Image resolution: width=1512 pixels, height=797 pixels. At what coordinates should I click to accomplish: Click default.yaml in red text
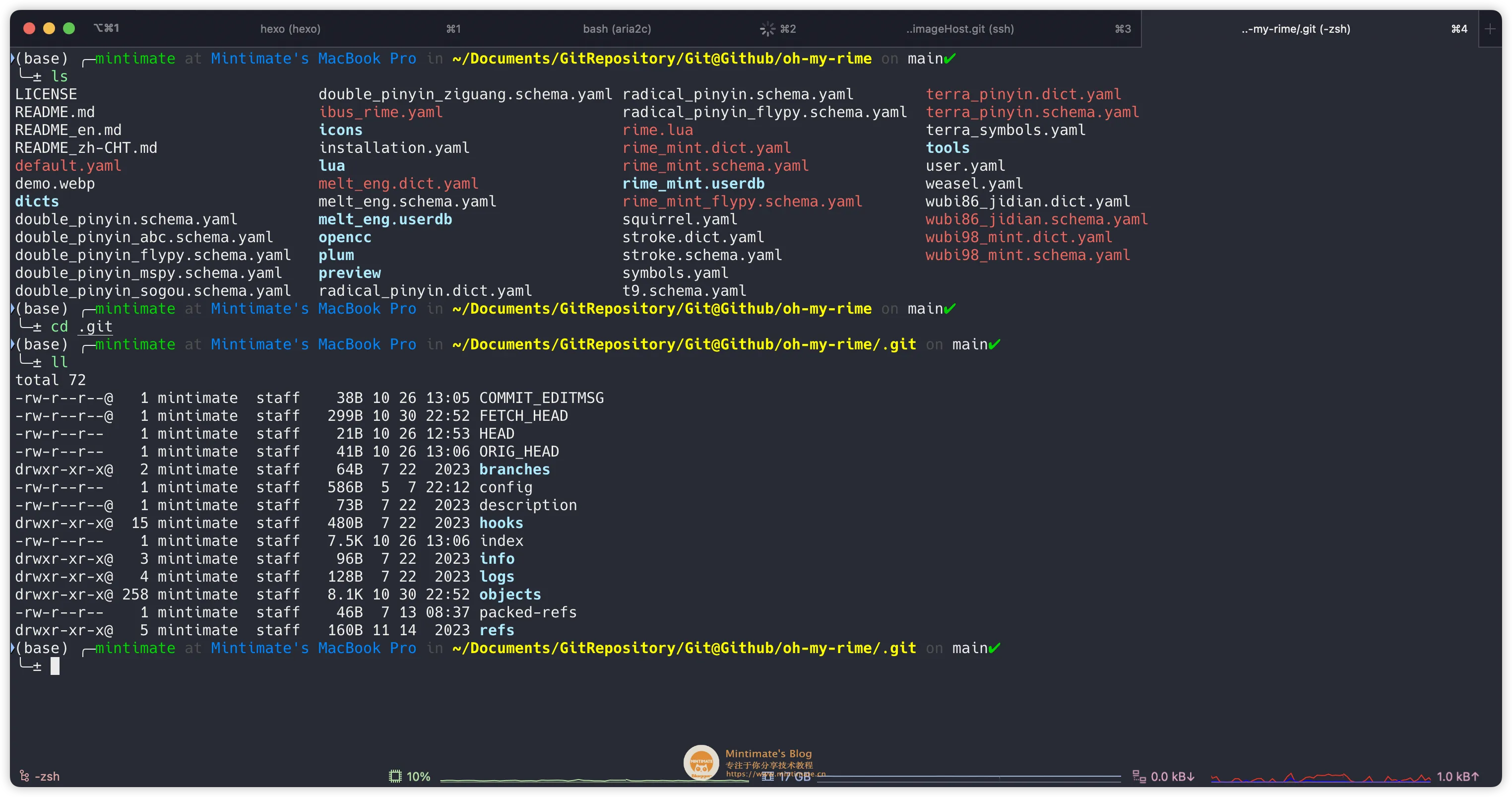click(68, 166)
